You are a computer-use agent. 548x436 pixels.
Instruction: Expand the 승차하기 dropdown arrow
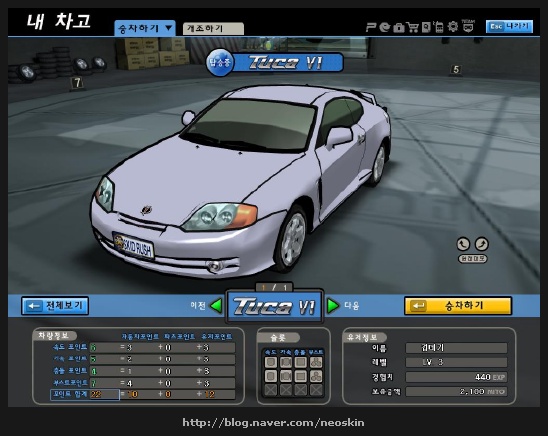coord(169,28)
